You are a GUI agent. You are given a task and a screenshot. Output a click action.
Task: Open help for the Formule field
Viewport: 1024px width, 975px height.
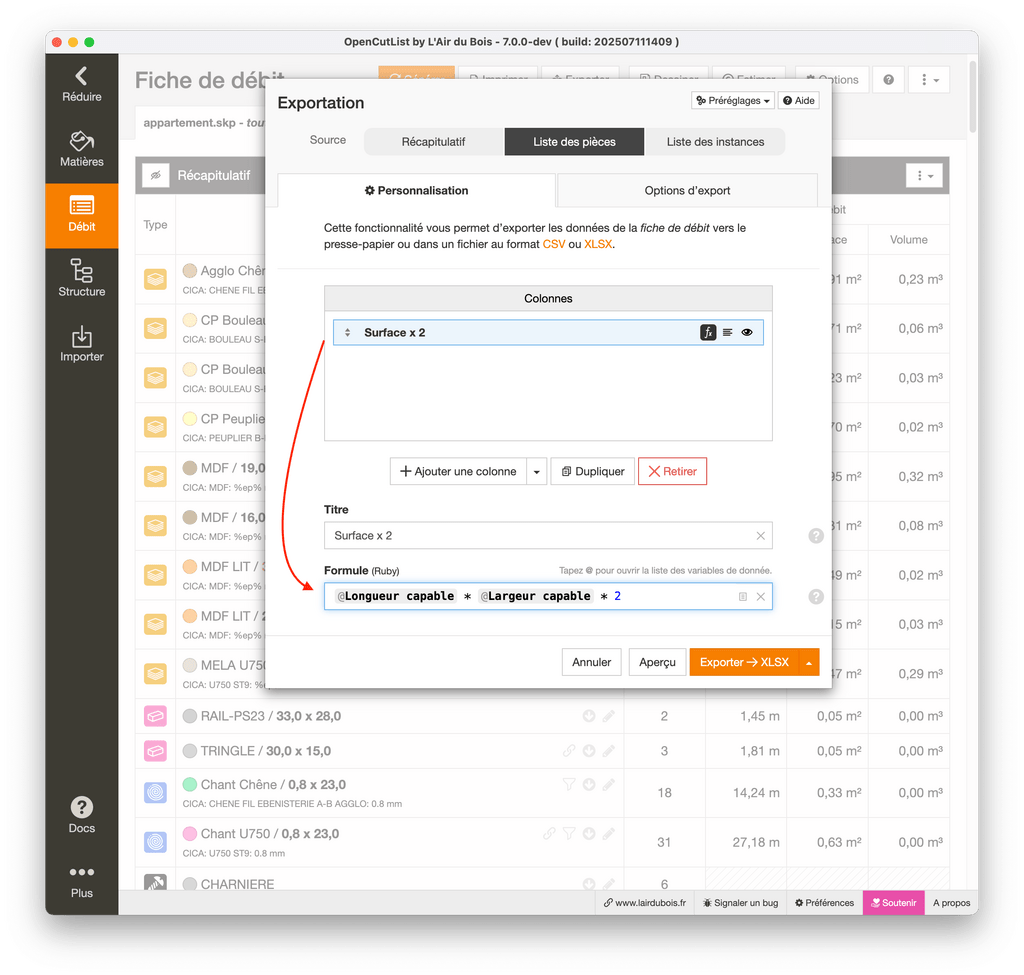tap(816, 596)
